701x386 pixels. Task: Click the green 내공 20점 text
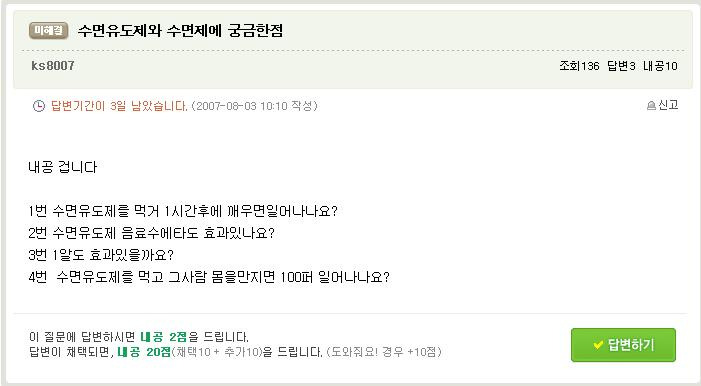pos(144,352)
